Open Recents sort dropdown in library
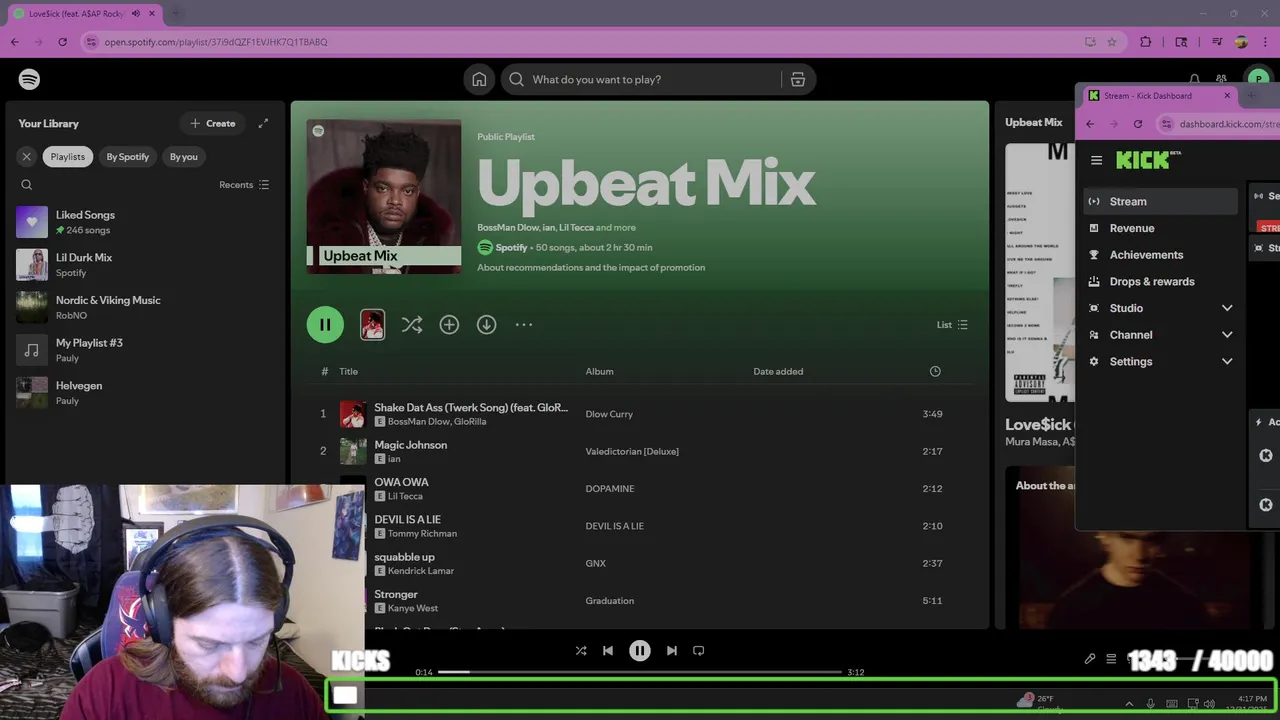 pos(244,185)
